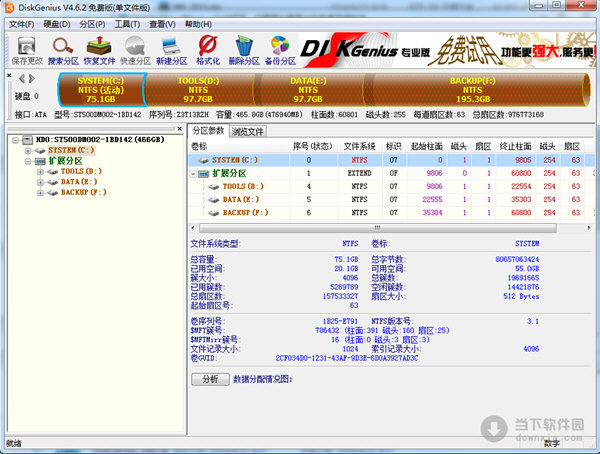
Task: Select BACKUP (F:) in the left tree
Action: tap(83, 192)
